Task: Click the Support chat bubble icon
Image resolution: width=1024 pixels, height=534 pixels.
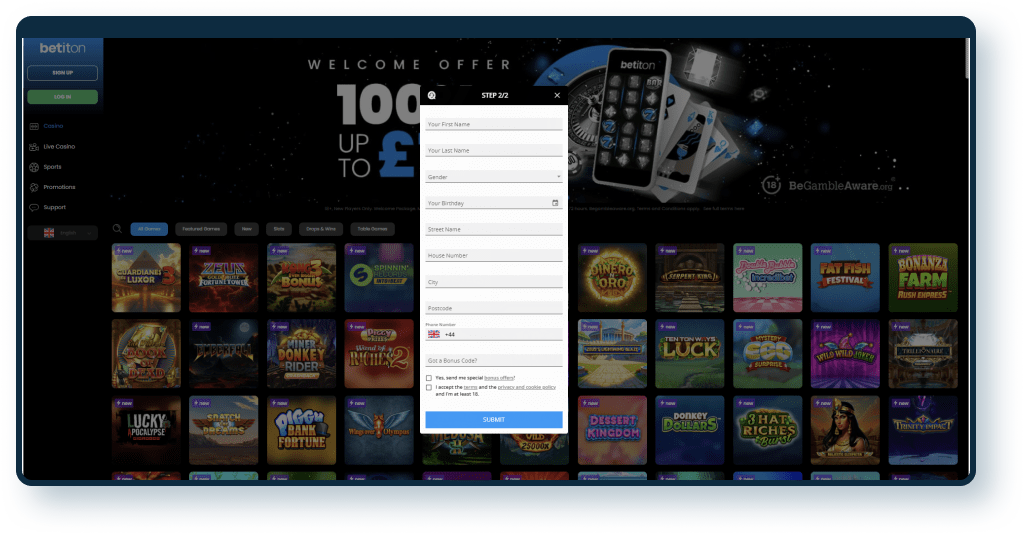Action: 34,207
